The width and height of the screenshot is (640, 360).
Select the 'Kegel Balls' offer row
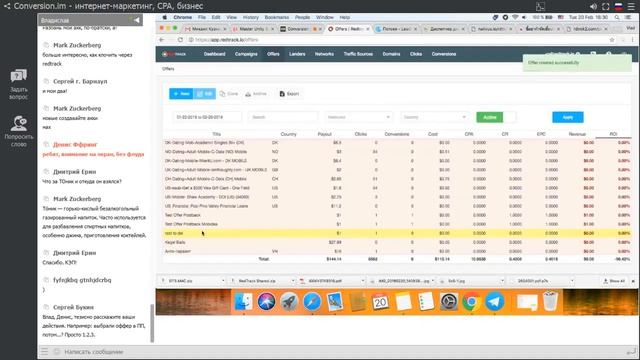(x=397, y=242)
